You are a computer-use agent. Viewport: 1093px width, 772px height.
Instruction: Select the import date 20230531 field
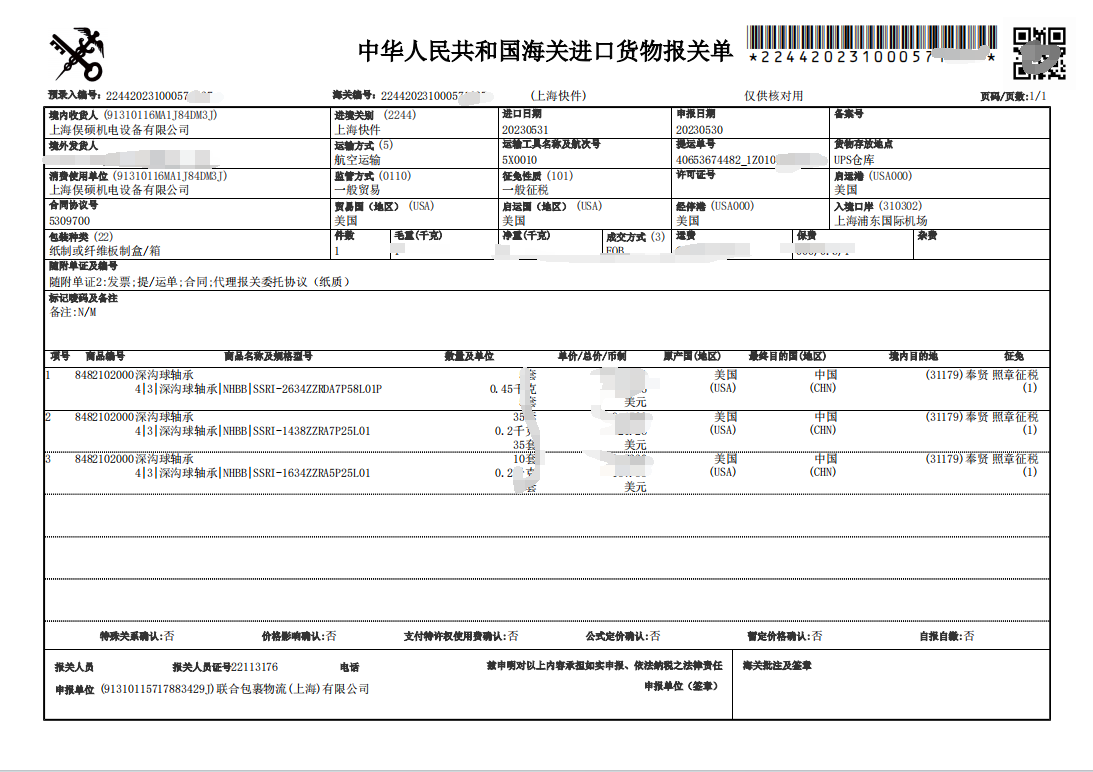click(x=525, y=130)
